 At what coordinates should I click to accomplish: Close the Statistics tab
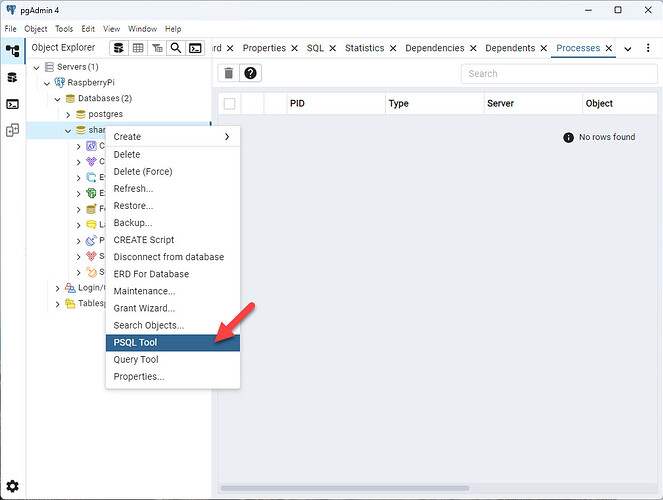coord(393,48)
